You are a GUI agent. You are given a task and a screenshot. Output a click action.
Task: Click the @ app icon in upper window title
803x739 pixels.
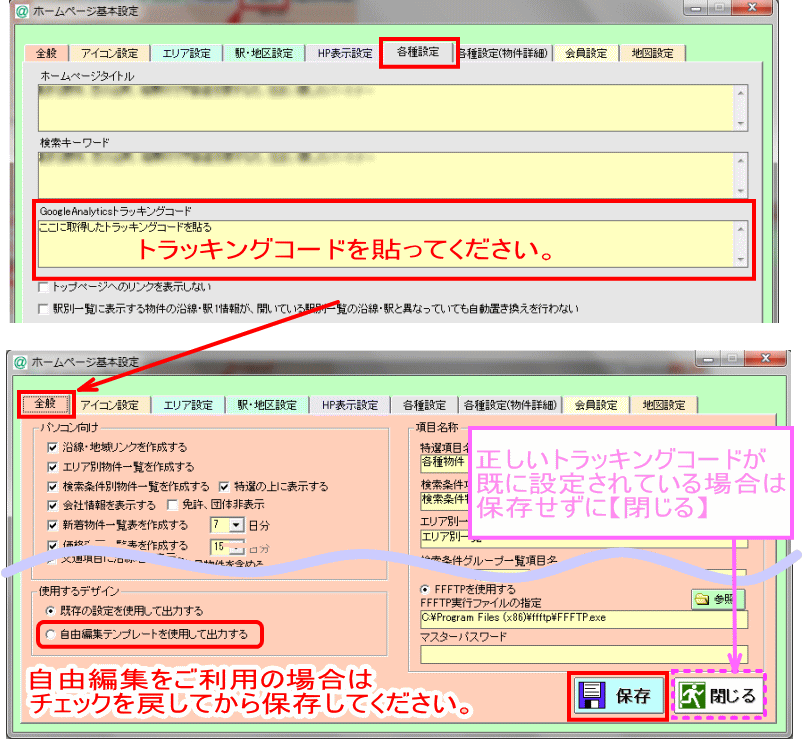coord(22,11)
